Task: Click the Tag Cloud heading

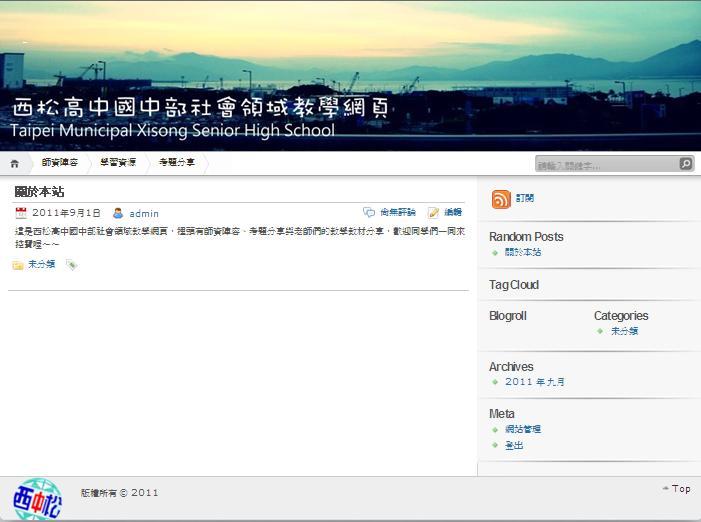Action: point(514,285)
